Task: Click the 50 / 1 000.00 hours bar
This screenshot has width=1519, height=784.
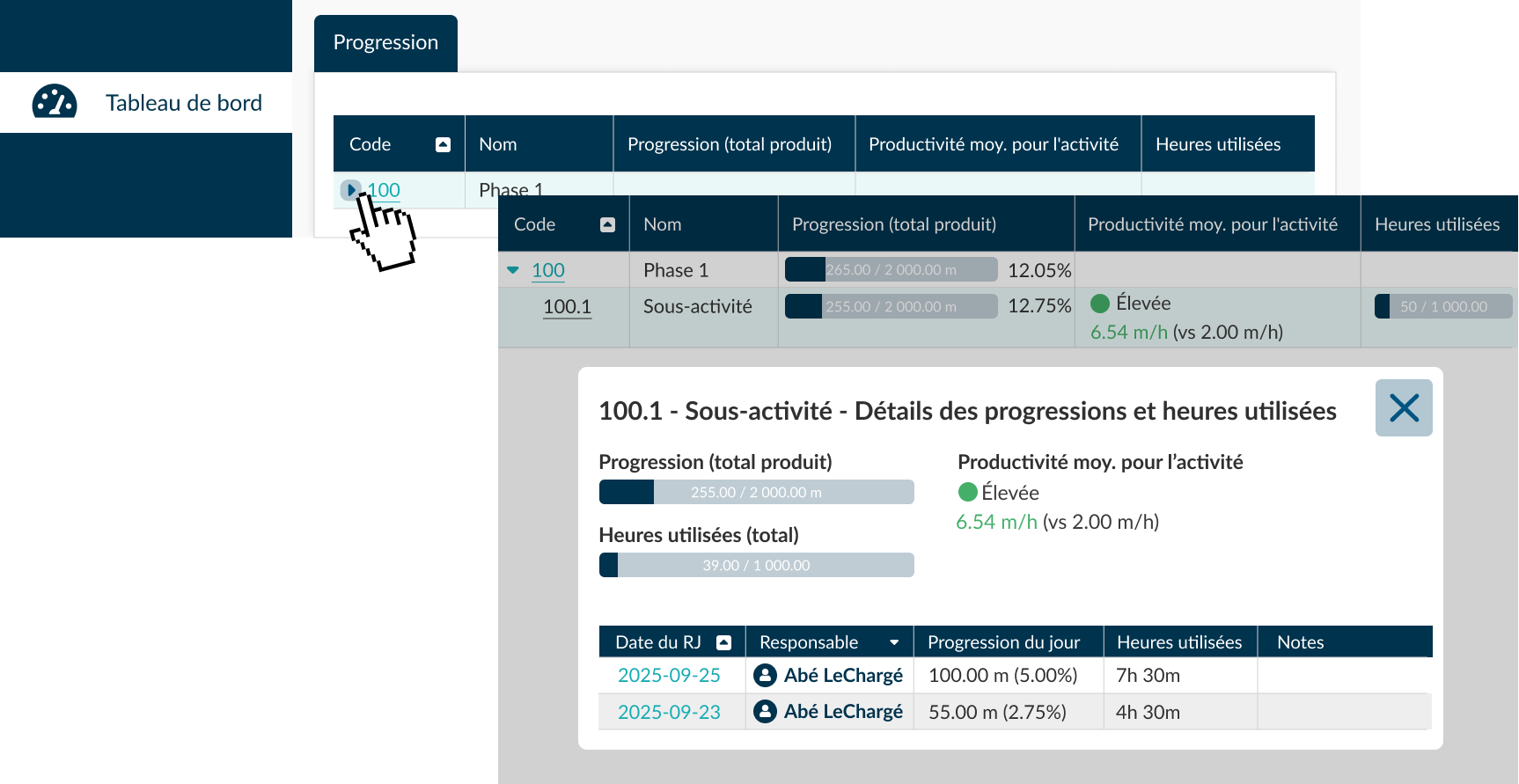Action: point(1443,306)
